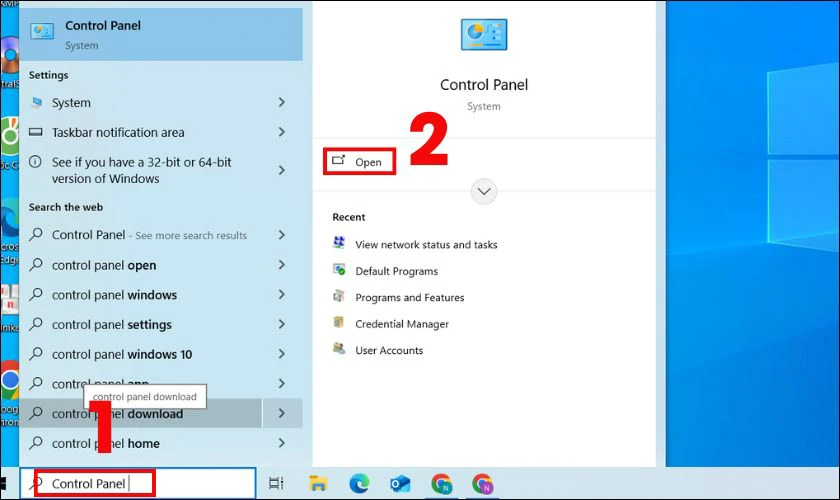This screenshot has height=500, width=840.
Task: Click the Control Panel best match icon
Action: [x=42, y=32]
